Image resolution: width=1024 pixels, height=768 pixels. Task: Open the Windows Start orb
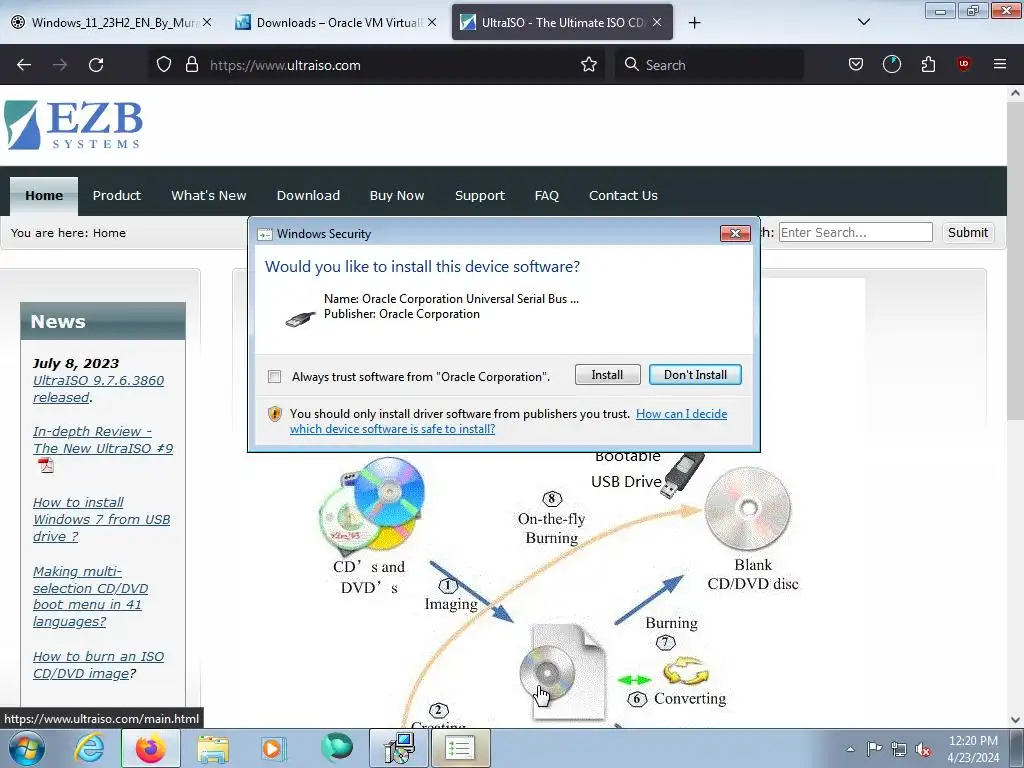[x=26, y=748]
